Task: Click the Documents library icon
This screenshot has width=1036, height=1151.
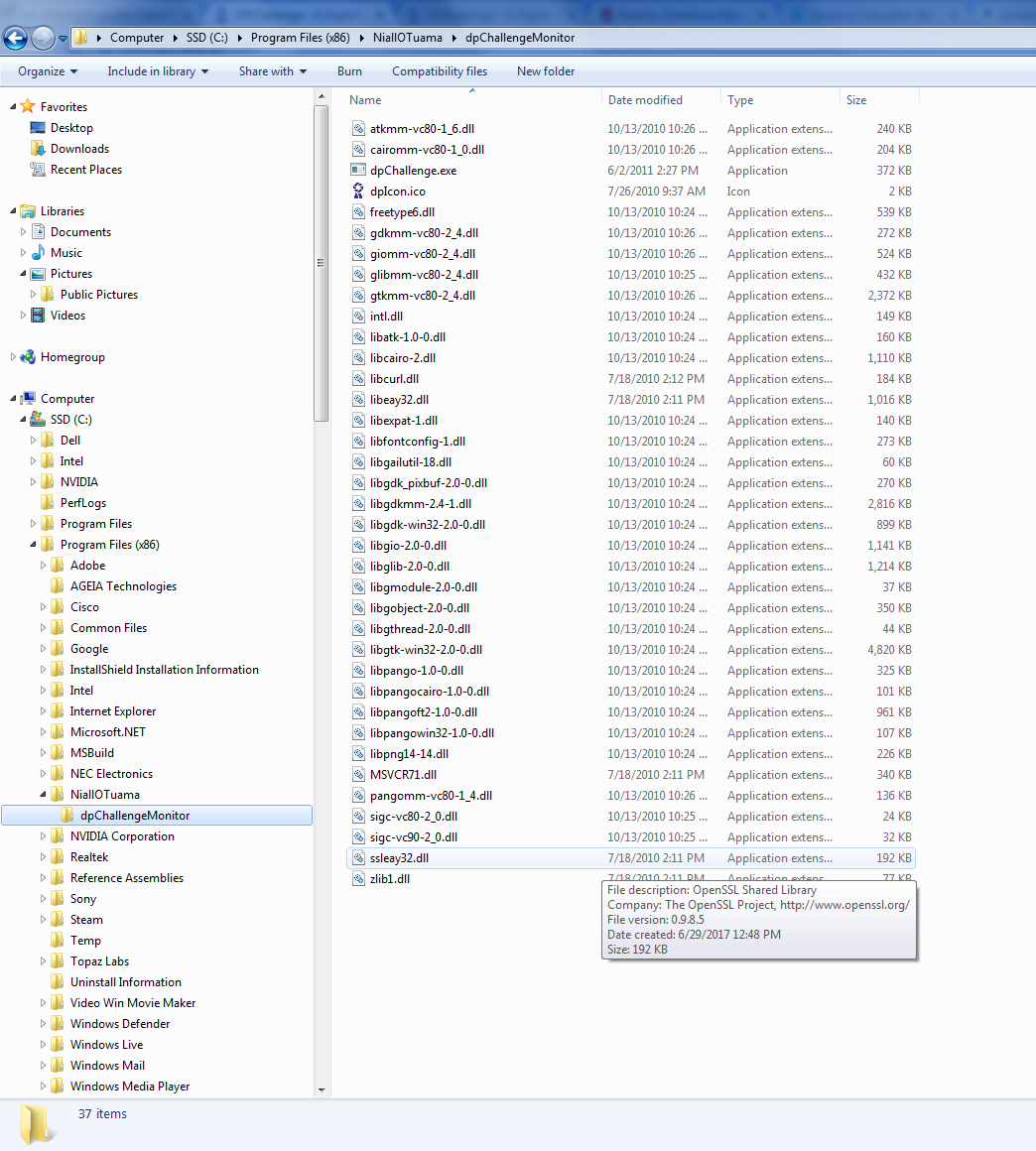Action: [x=38, y=232]
